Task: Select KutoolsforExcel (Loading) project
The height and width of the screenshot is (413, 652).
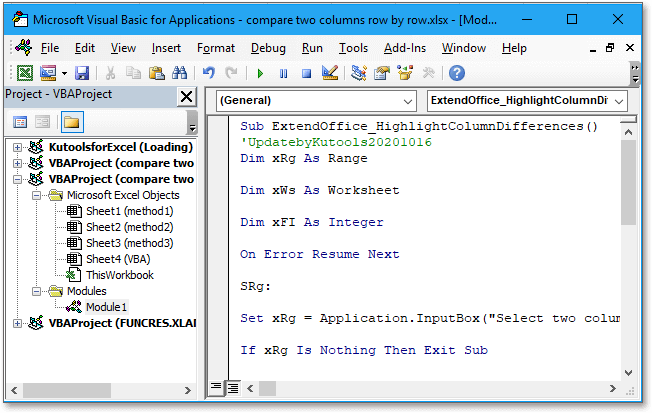Action: pyautogui.click(x=121, y=147)
